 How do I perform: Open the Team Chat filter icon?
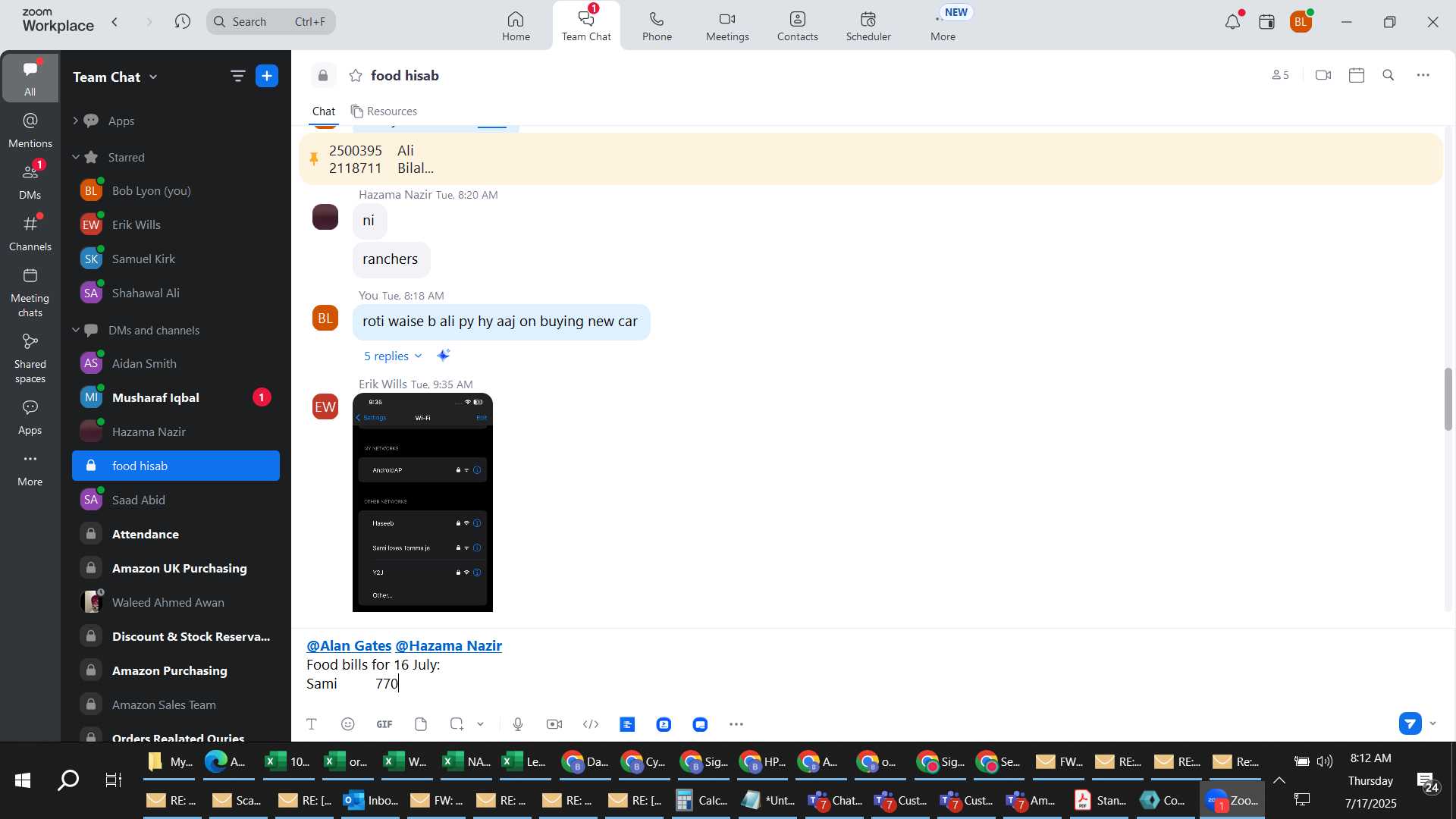tap(237, 76)
